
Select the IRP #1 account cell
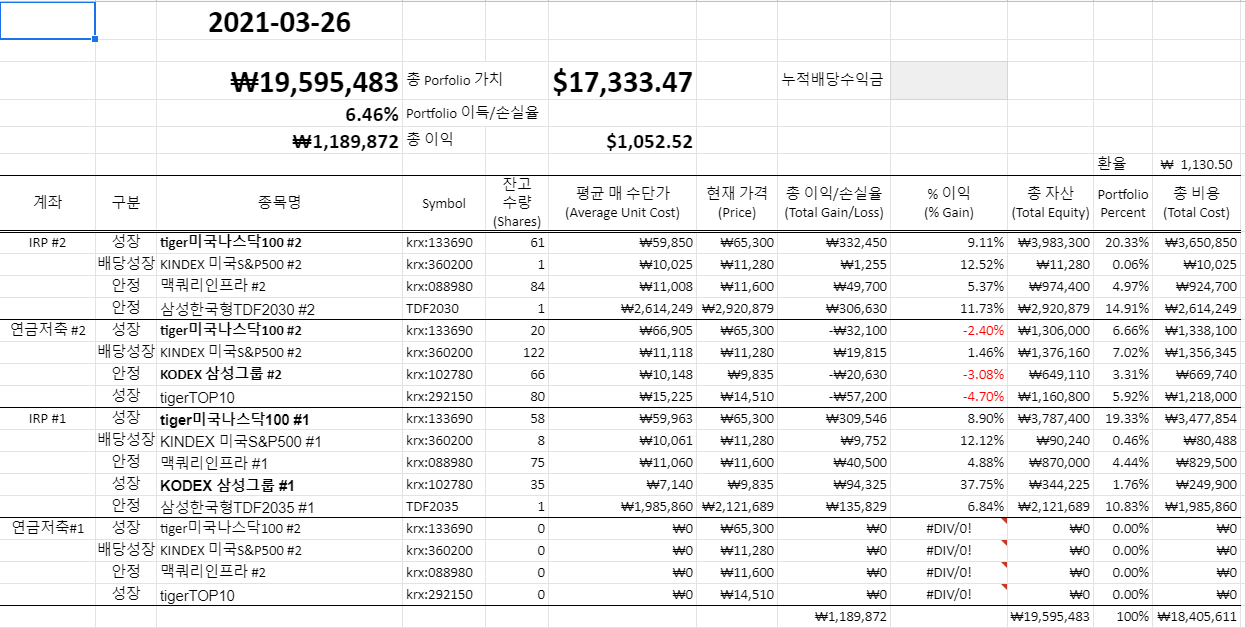(48, 418)
